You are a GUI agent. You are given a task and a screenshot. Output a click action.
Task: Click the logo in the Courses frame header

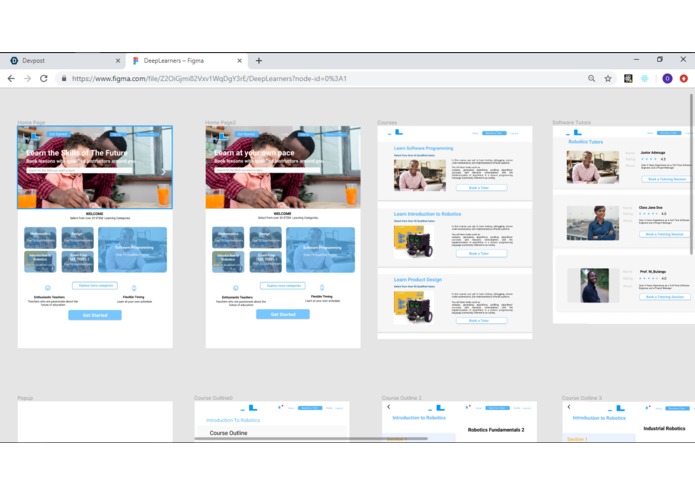(395, 132)
